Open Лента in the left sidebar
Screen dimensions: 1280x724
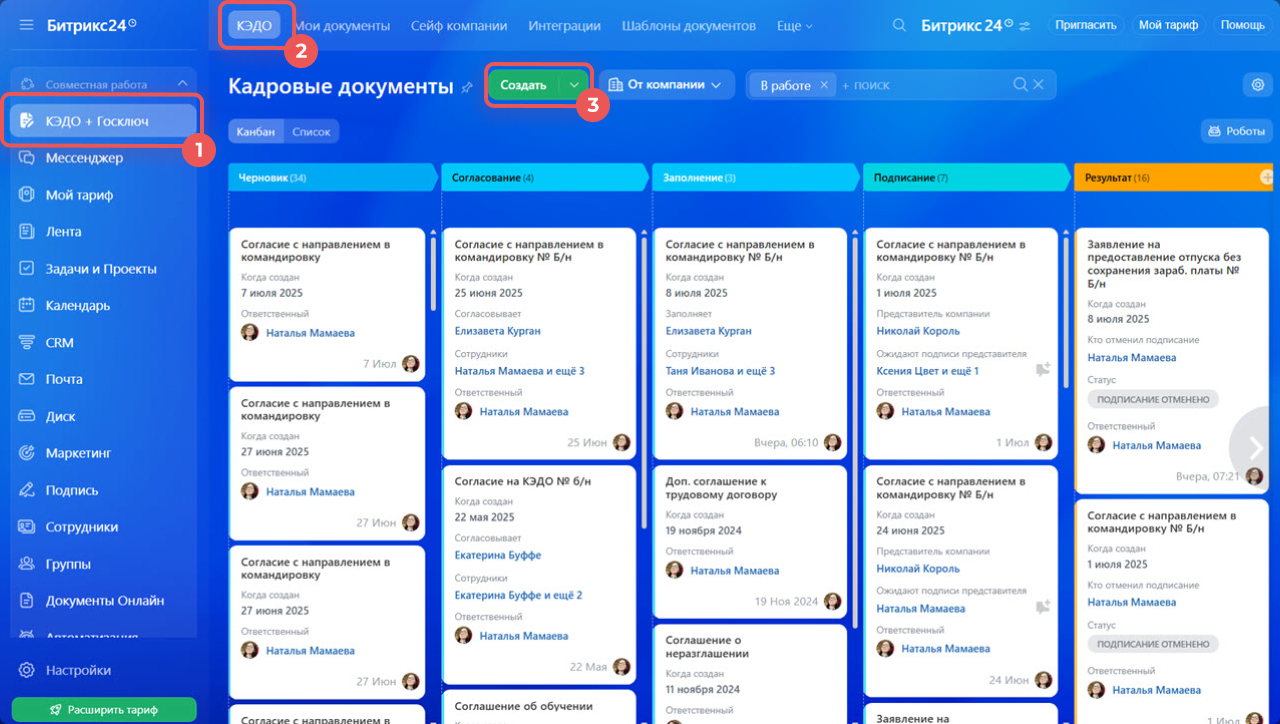pos(64,231)
